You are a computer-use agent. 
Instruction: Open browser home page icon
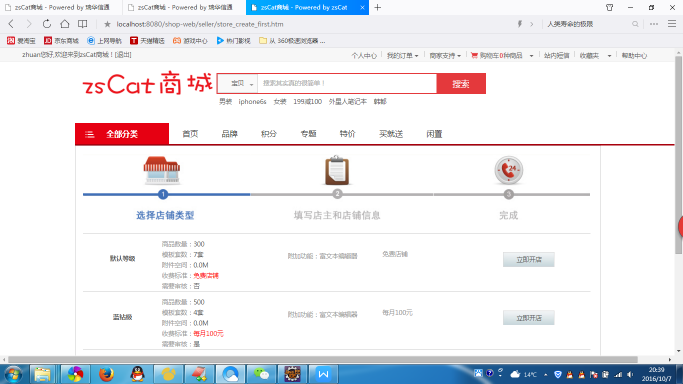64,24
